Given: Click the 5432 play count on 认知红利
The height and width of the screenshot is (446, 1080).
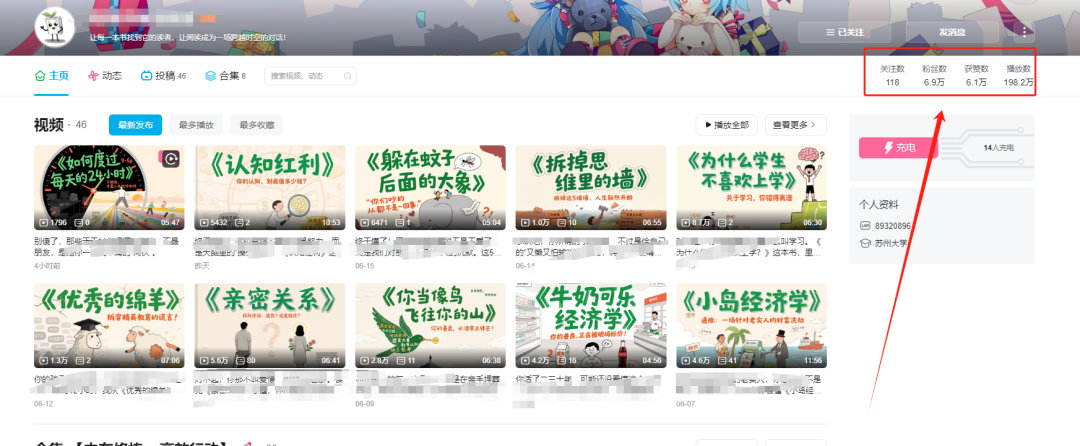Looking at the screenshot, I should pyautogui.click(x=220, y=223).
